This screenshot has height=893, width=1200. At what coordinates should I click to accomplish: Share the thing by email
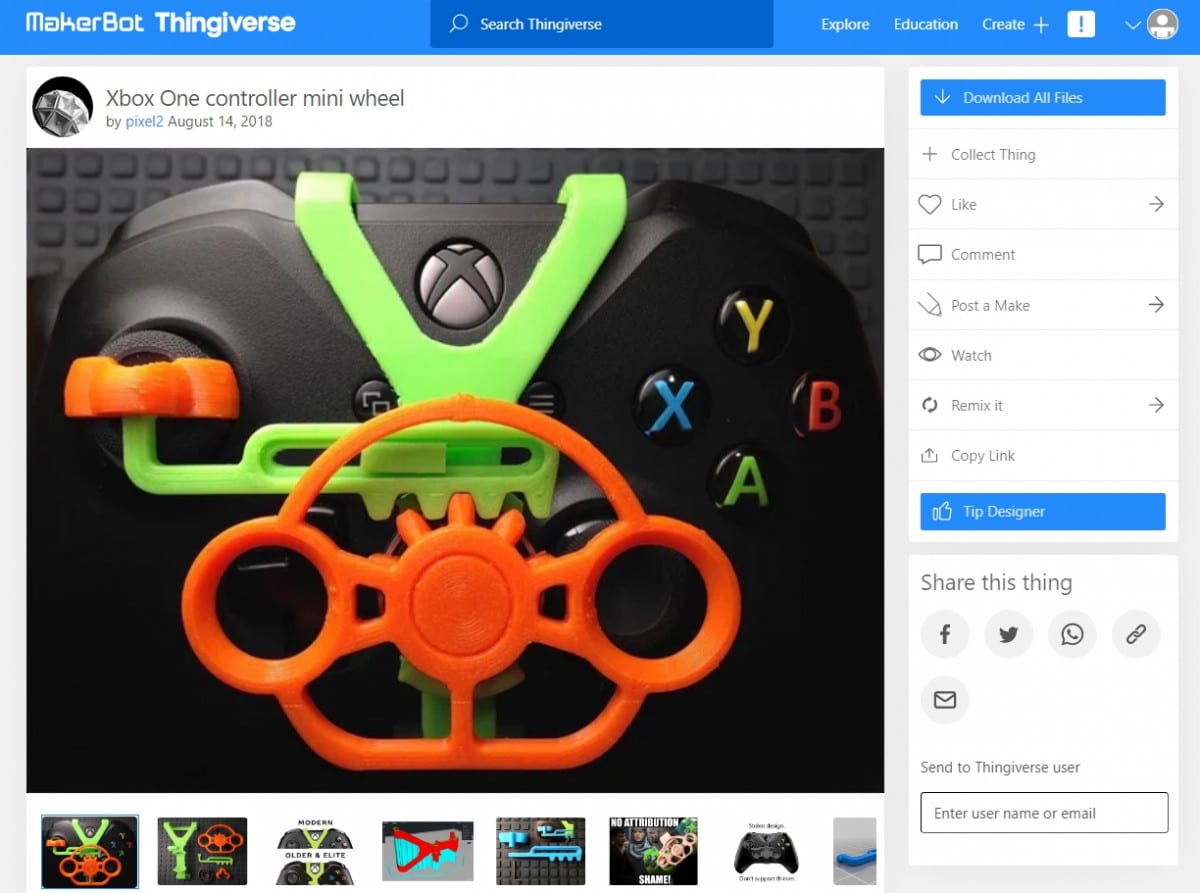point(944,700)
